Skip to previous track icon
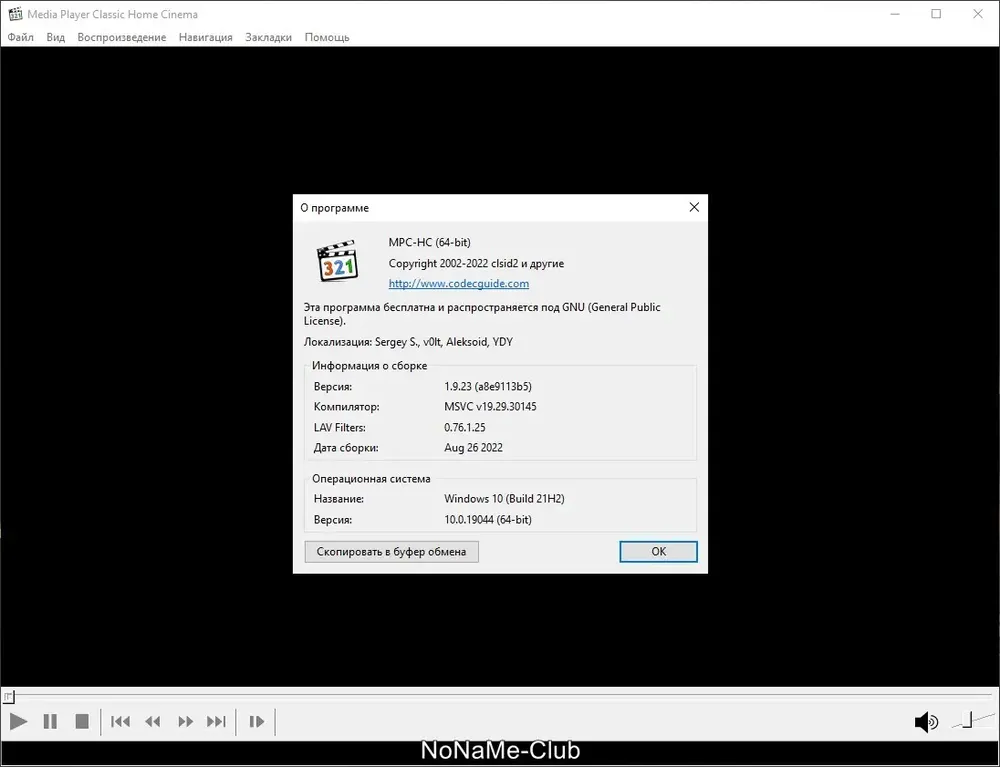The image size is (1000, 767). pos(121,722)
